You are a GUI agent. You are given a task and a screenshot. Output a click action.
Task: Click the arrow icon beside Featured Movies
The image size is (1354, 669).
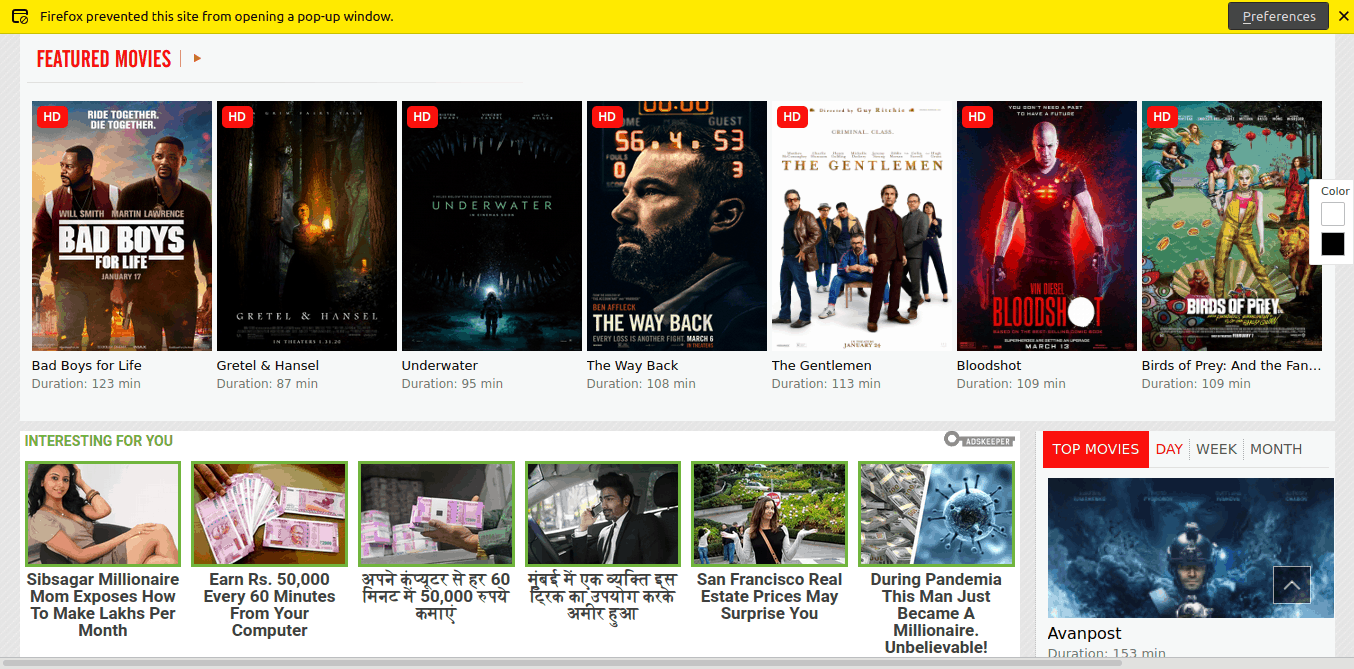click(x=198, y=59)
